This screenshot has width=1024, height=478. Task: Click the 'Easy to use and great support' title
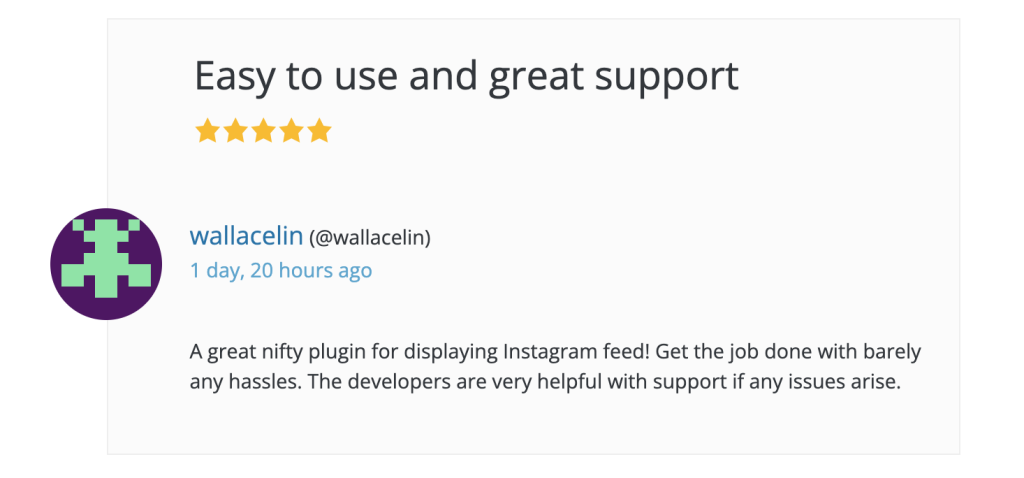[466, 76]
